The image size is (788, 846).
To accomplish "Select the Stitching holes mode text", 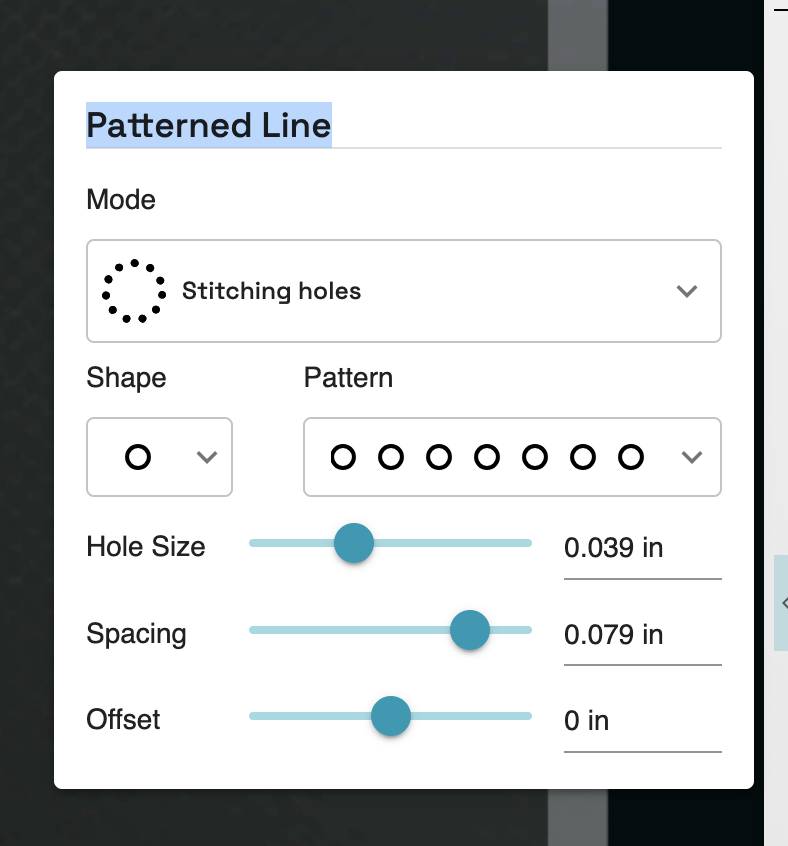I will coord(271,291).
